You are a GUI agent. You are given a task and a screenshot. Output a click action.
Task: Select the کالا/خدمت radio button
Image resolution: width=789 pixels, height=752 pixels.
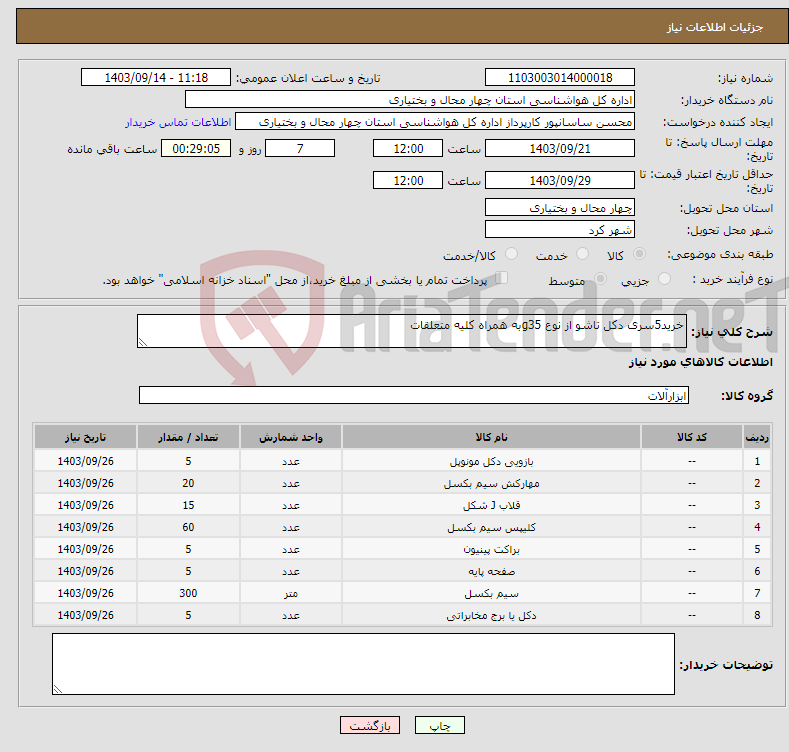(511, 254)
